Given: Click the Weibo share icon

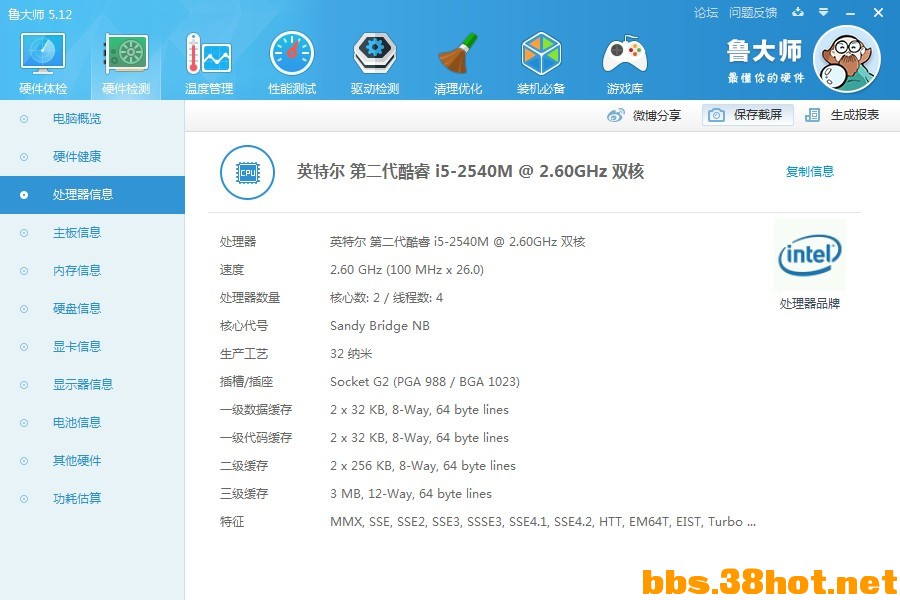Looking at the screenshot, I should pos(616,115).
